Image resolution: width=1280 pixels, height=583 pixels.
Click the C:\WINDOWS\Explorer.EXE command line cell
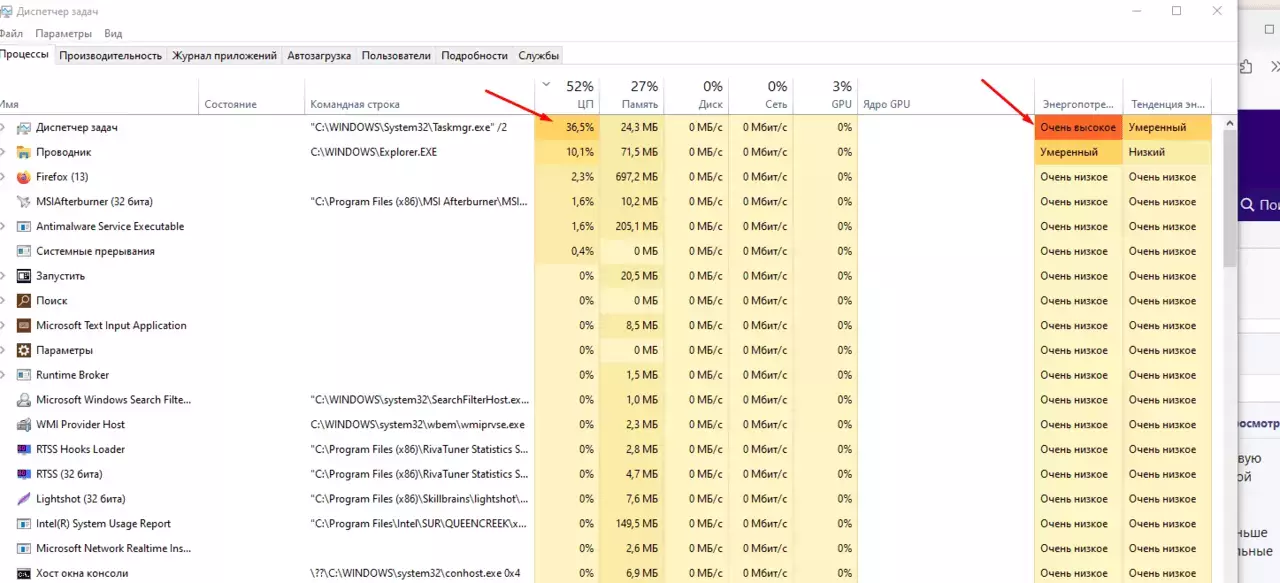420,152
